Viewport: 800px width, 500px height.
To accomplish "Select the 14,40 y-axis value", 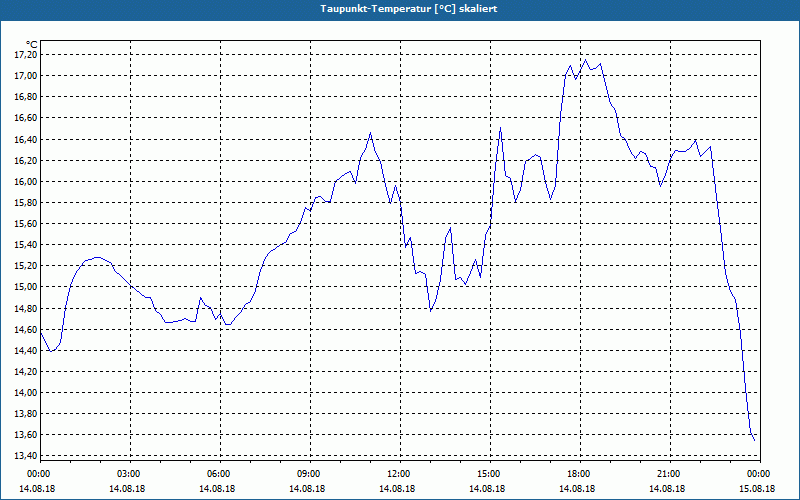I will pos(26,351).
